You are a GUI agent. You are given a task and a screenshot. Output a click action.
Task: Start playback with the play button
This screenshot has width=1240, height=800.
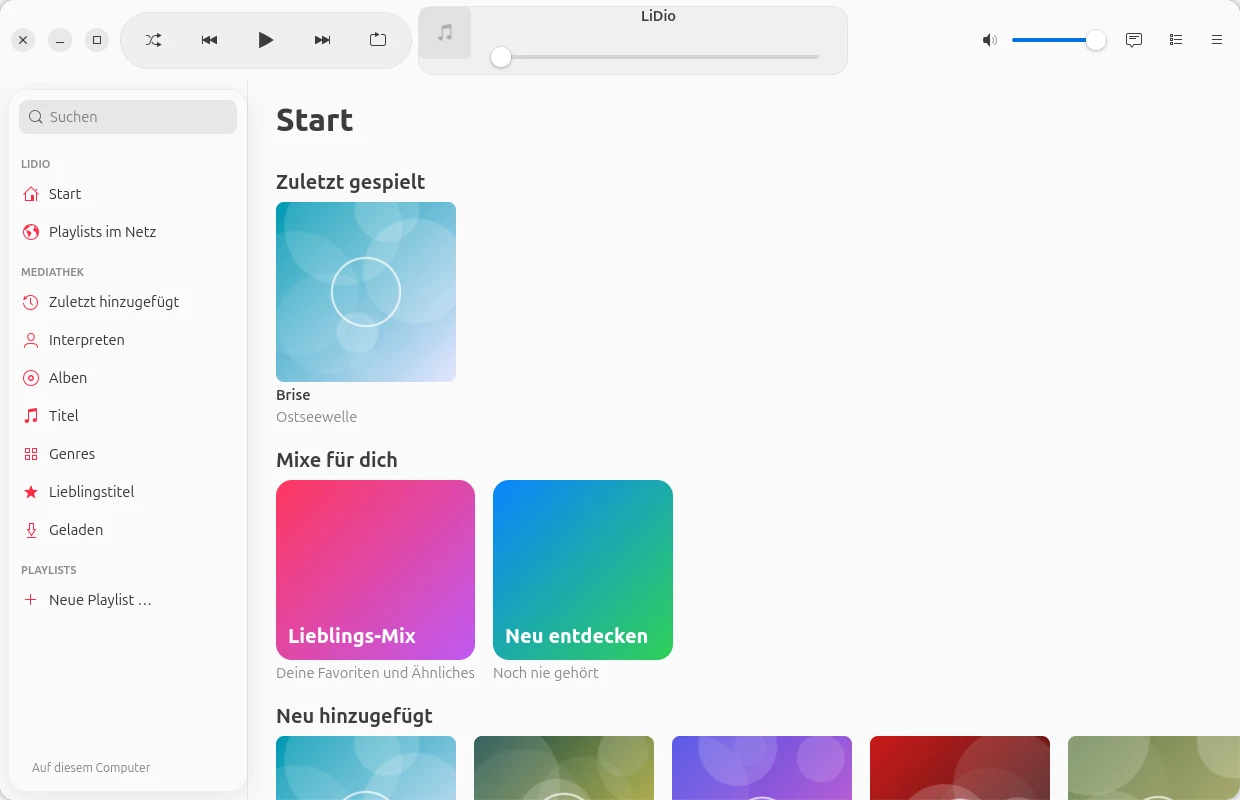click(265, 40)
